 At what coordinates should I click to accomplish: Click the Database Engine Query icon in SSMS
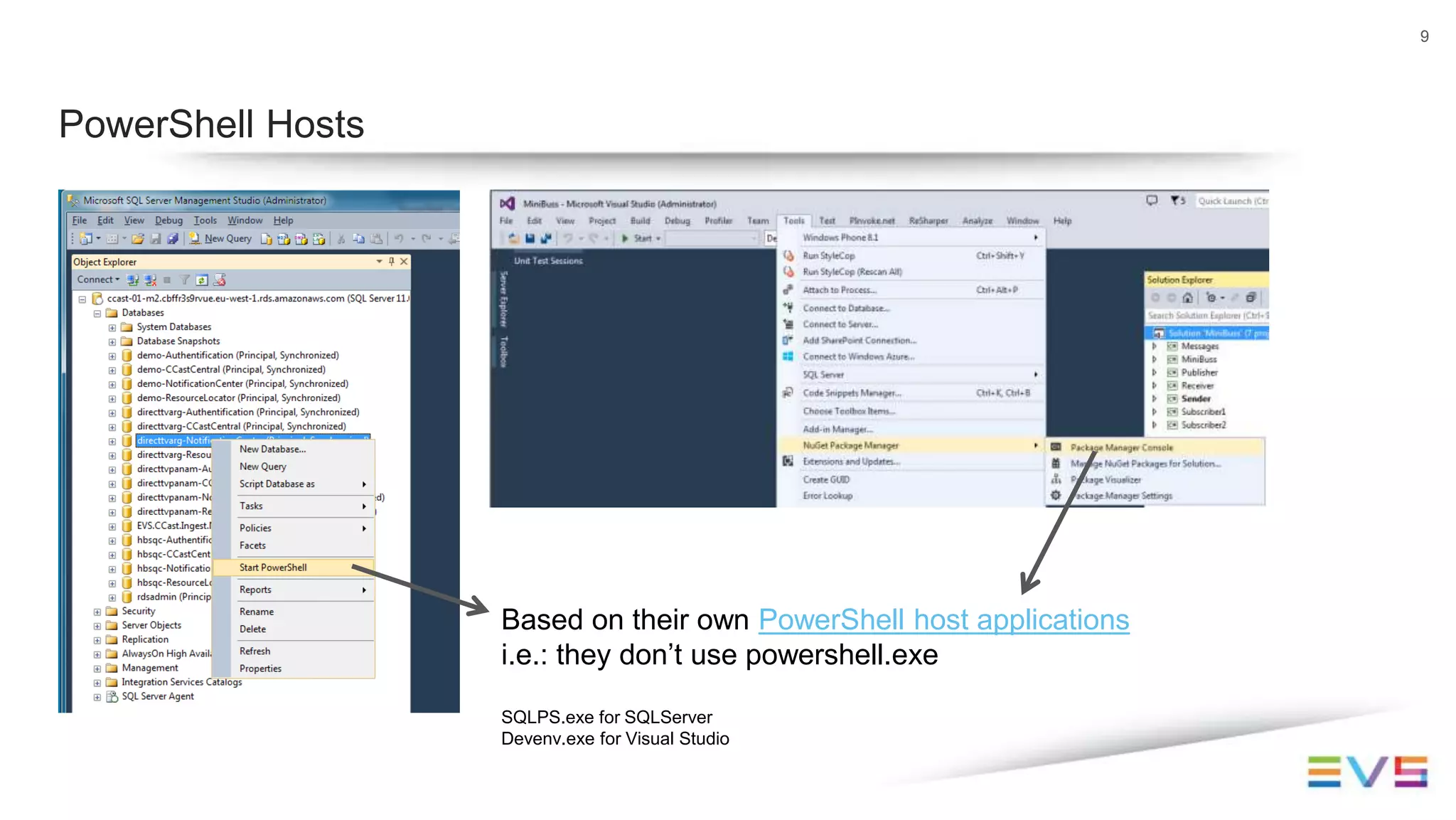click(x=266, y=239)
